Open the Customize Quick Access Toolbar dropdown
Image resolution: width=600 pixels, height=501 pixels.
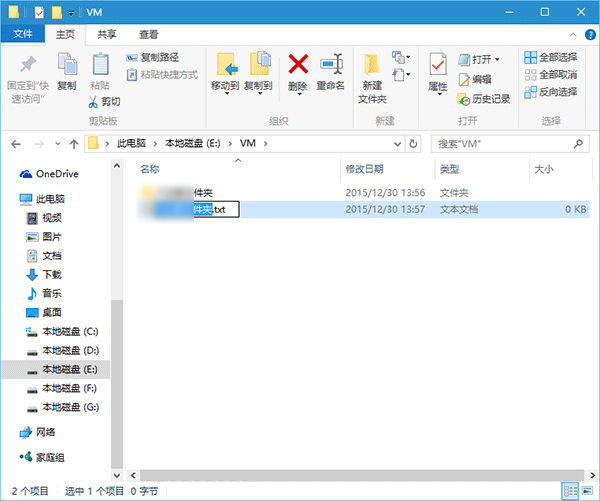(x=71, y=13)
